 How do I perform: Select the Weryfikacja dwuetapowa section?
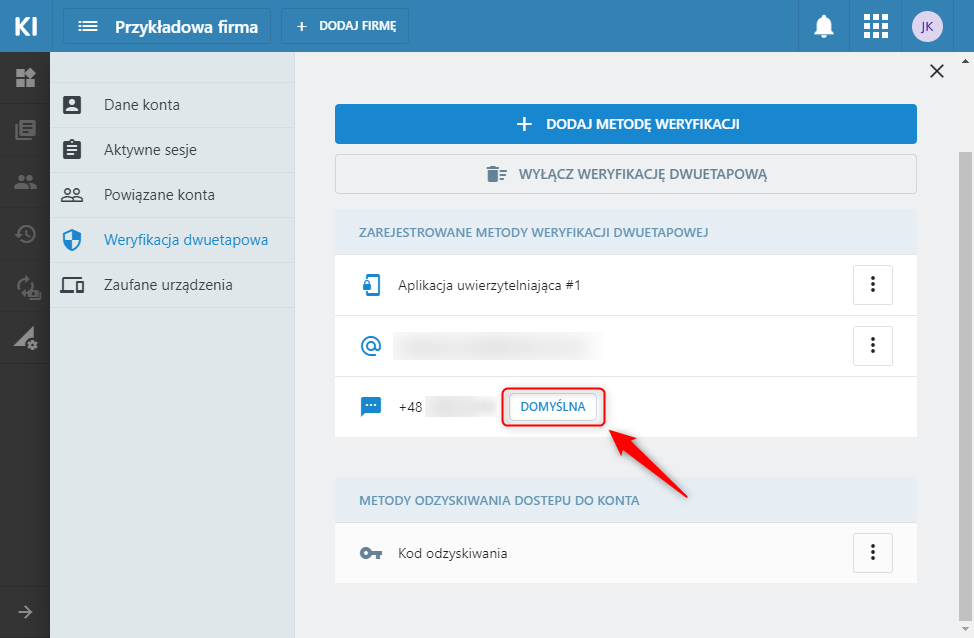click(172, 240)
